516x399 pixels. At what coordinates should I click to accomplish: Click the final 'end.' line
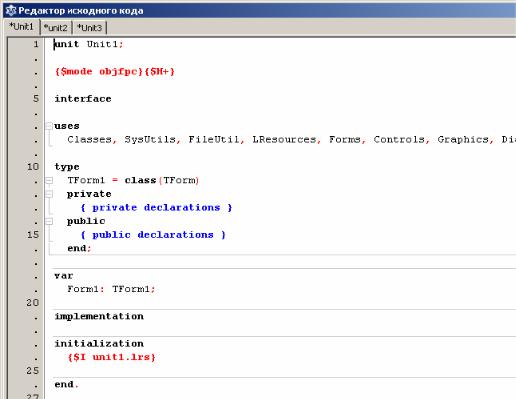(x=66, y=384)
